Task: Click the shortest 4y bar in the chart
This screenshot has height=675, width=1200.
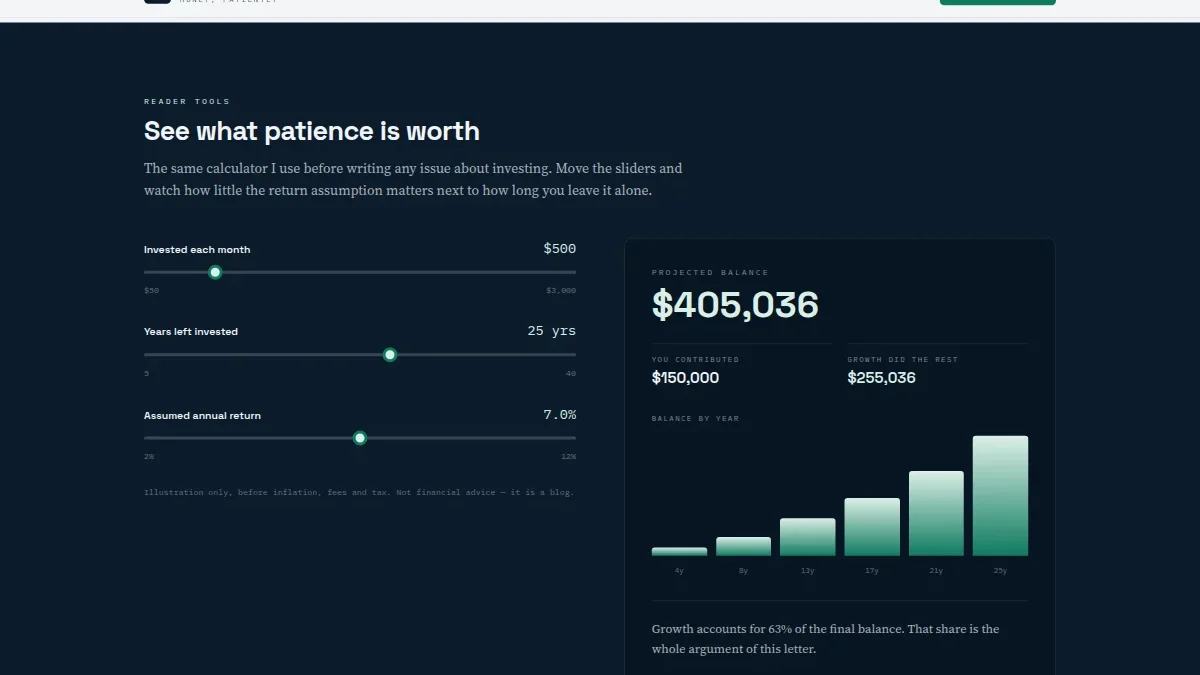Action: tap(679, 552)
